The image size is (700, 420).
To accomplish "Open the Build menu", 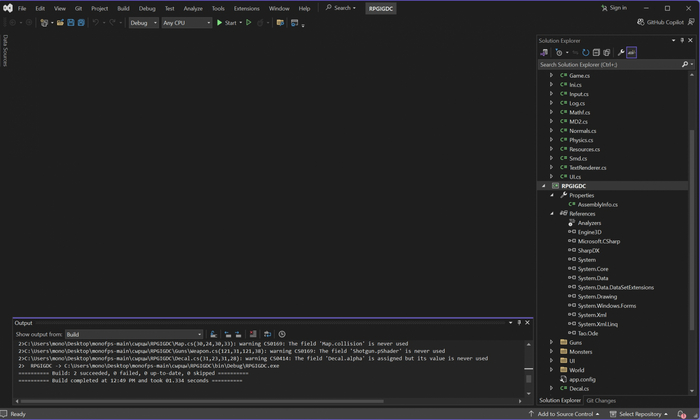I will click(x=123, y=8).
